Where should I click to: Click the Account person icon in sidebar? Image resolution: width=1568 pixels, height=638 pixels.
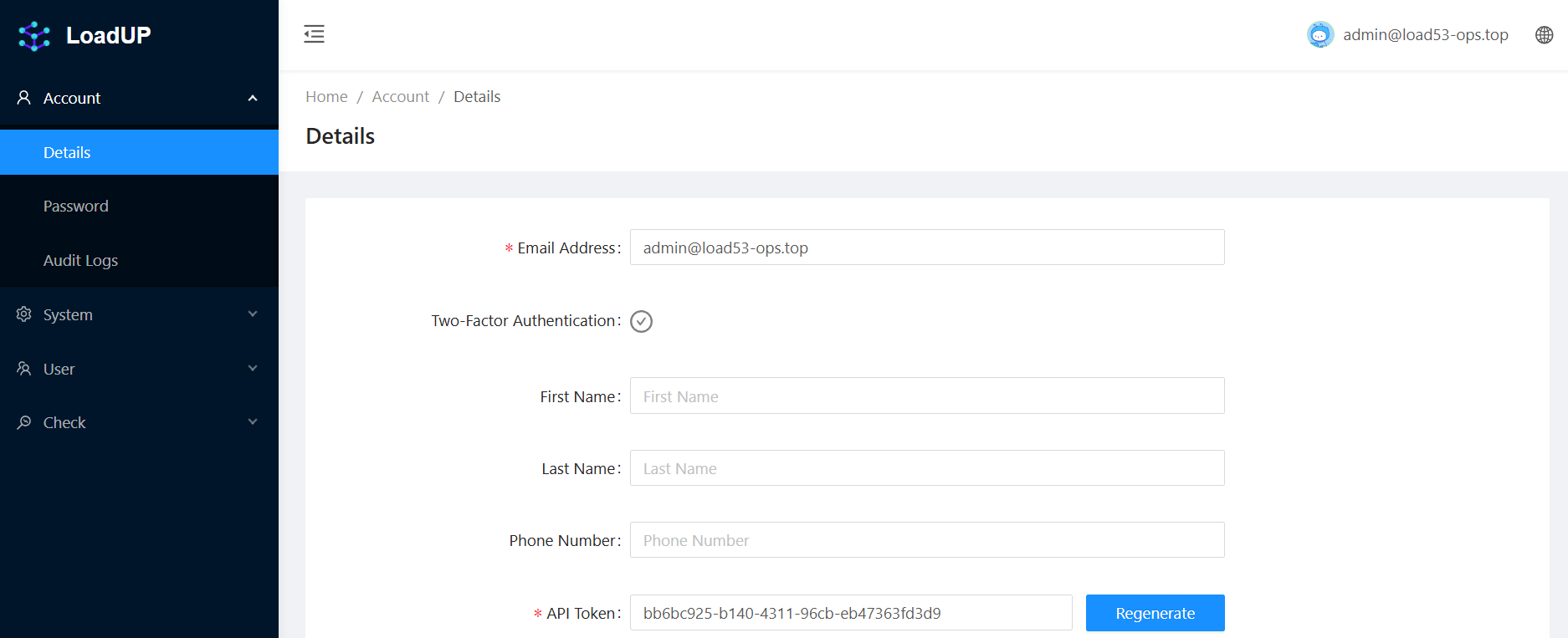tap(24, 98)
